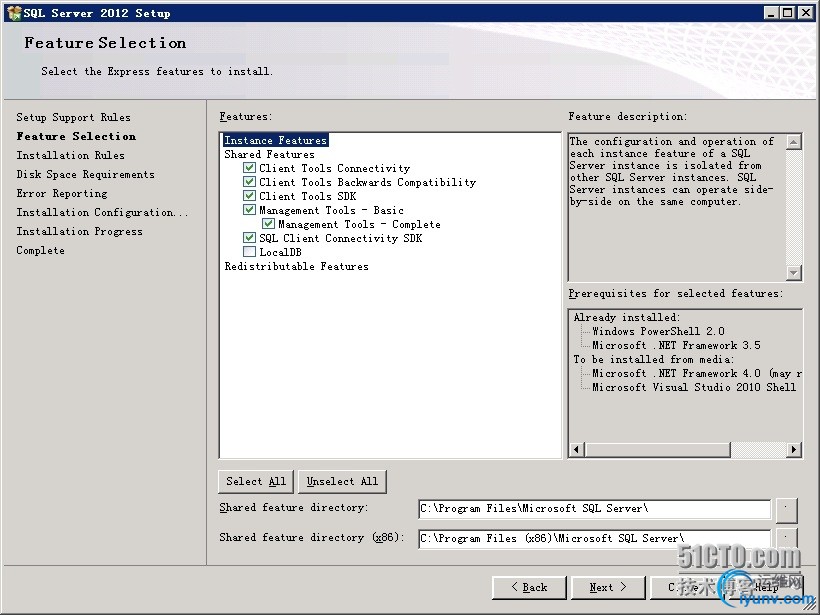Click Next to continue setup
Screen dimensions: 820x615
click(x=608, y=588)
